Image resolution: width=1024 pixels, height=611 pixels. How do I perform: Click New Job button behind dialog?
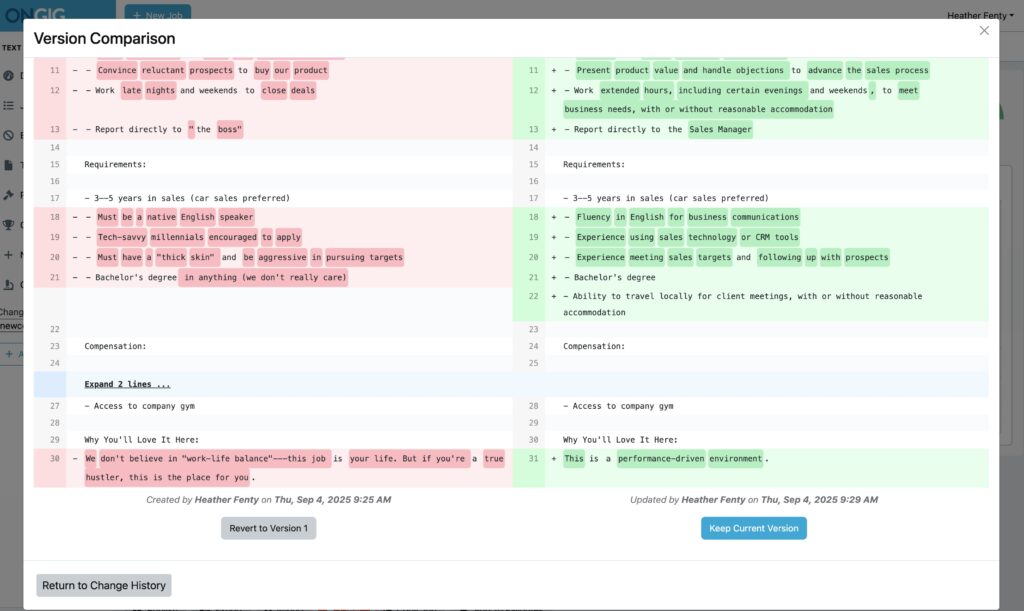coord(157,13)
